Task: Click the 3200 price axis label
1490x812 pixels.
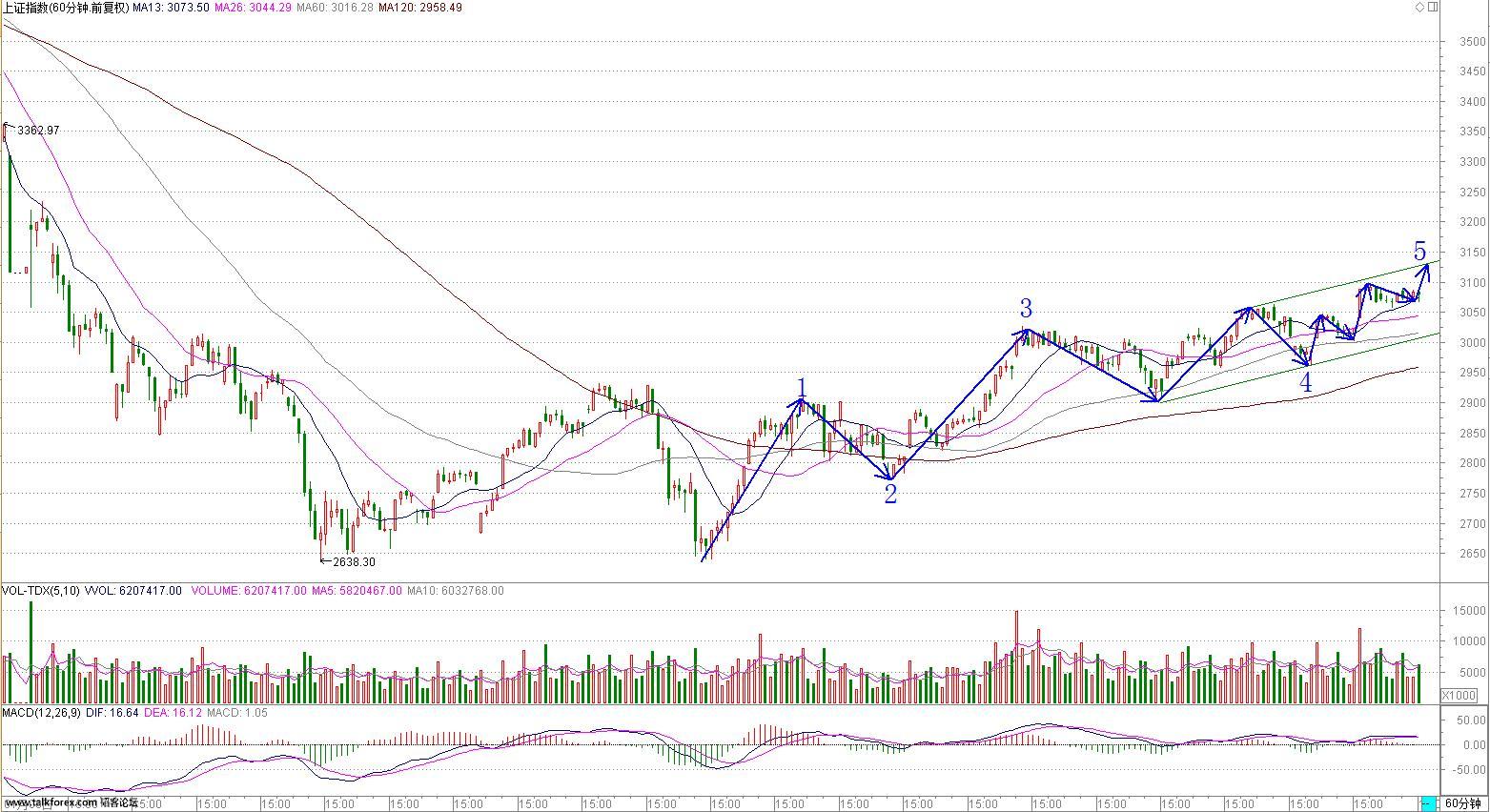Action: pos(1472,223)
